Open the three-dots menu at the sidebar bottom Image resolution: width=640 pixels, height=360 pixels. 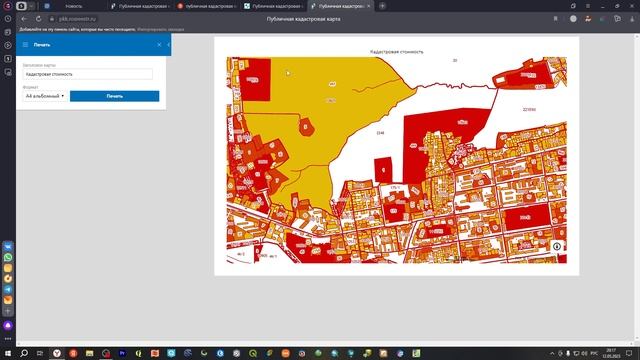tap(8, 339)
